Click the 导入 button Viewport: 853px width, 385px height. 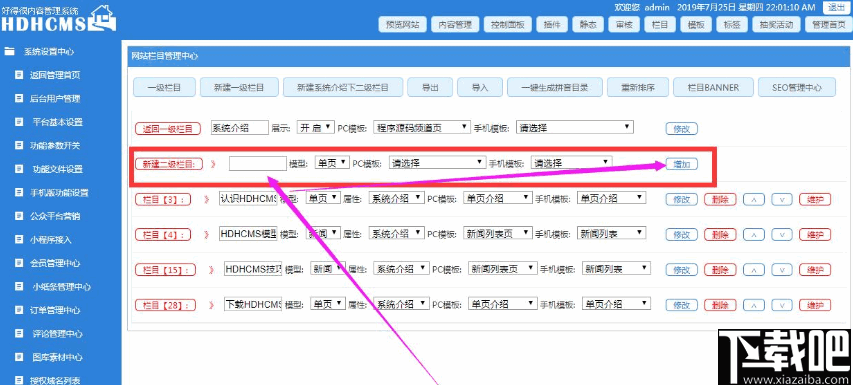[480, 87]
